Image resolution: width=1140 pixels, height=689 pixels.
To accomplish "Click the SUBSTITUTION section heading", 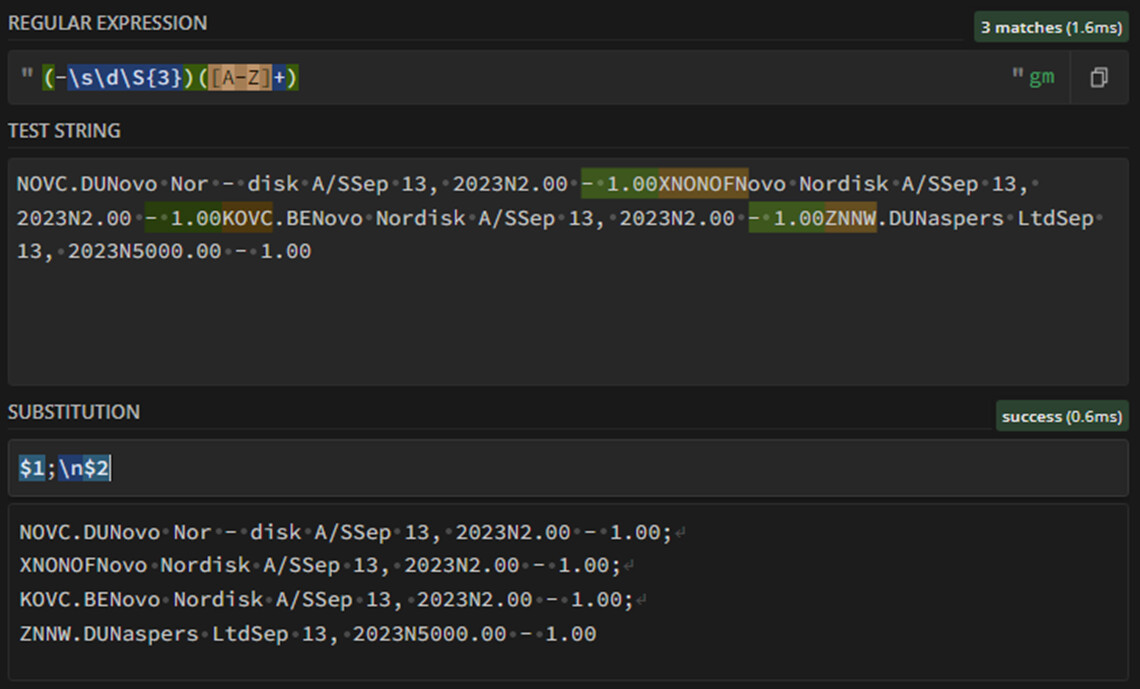I will 74,412.
